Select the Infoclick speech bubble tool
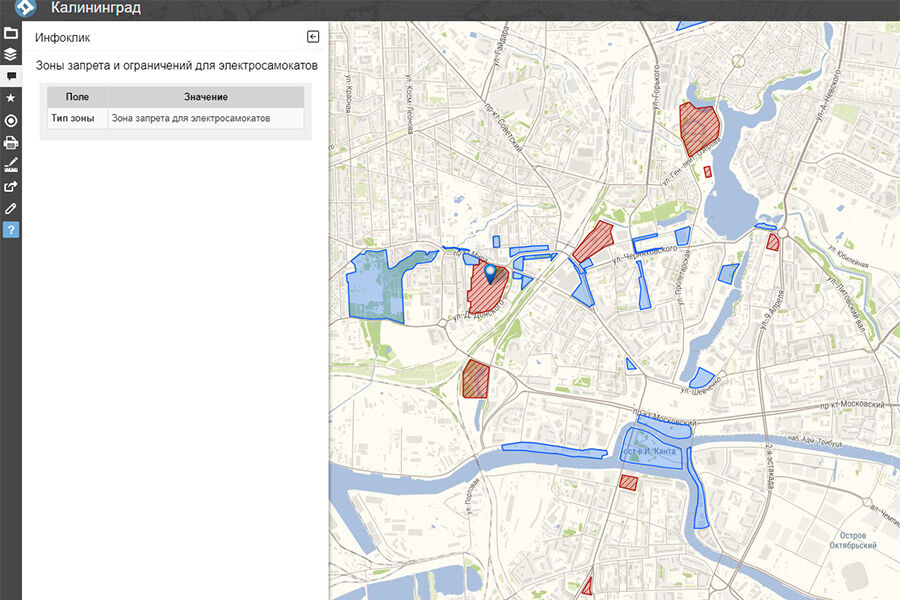Viewport: 900px width, 600px height. click(11, 76)
